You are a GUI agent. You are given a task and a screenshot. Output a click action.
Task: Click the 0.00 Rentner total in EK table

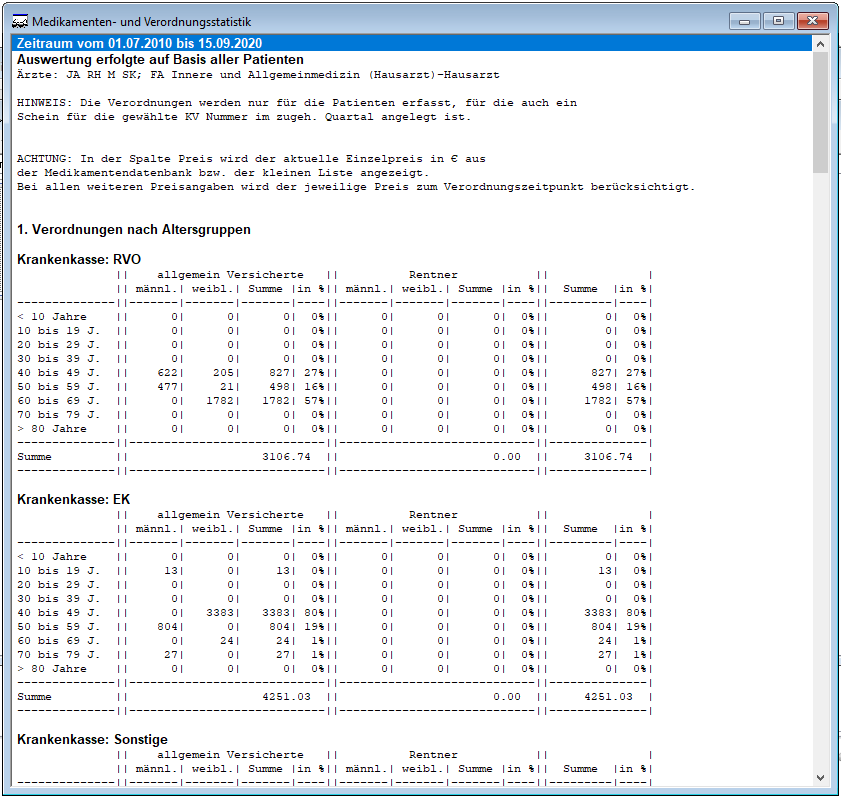[x=507, y=697]
